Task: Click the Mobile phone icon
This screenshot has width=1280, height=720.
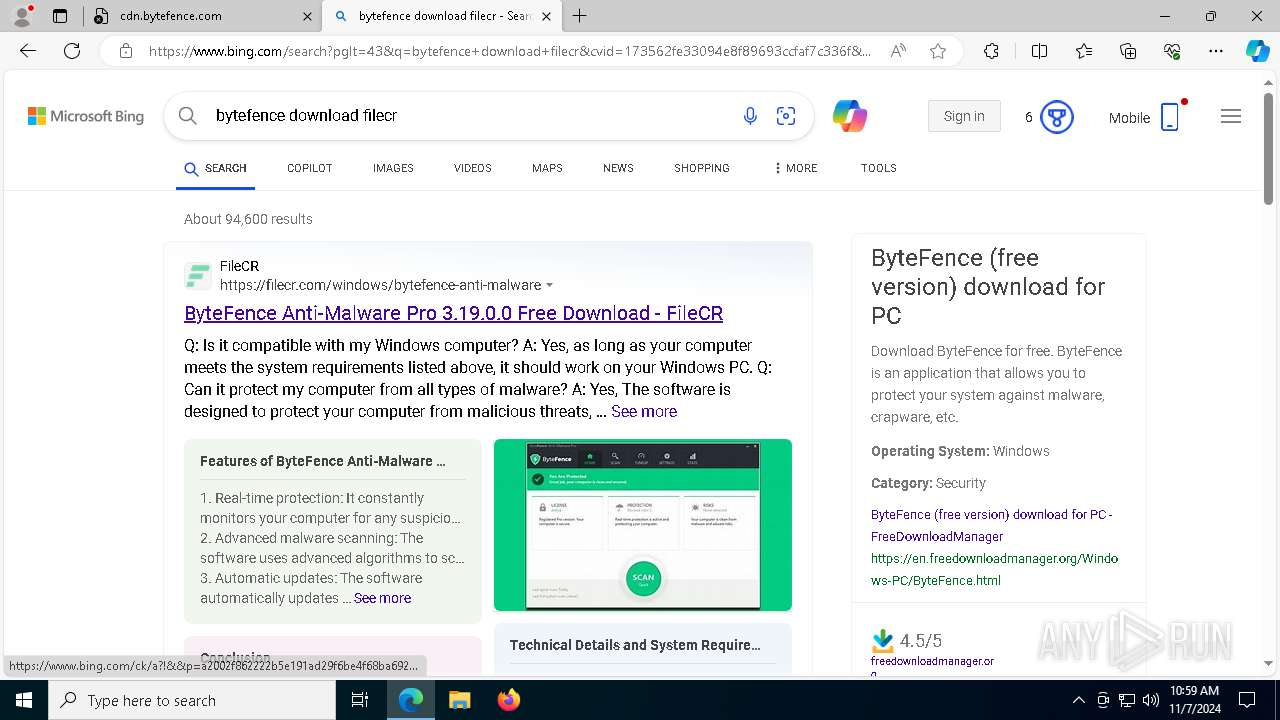Action: [x=1170, y=117]
